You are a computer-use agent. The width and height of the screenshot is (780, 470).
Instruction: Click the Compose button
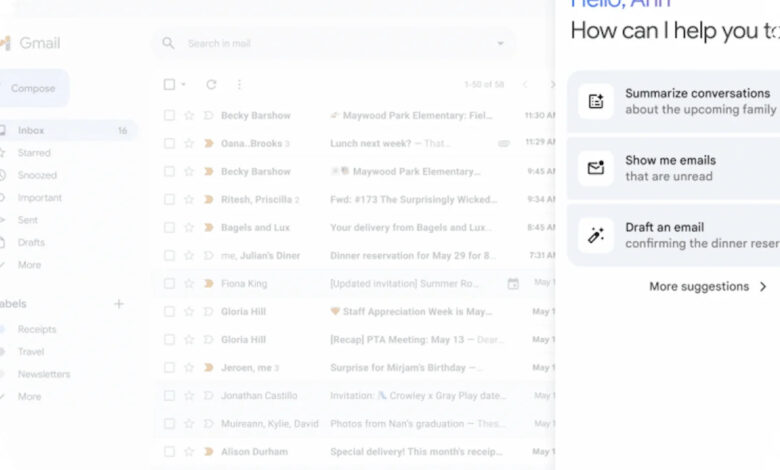click(33, 88)
